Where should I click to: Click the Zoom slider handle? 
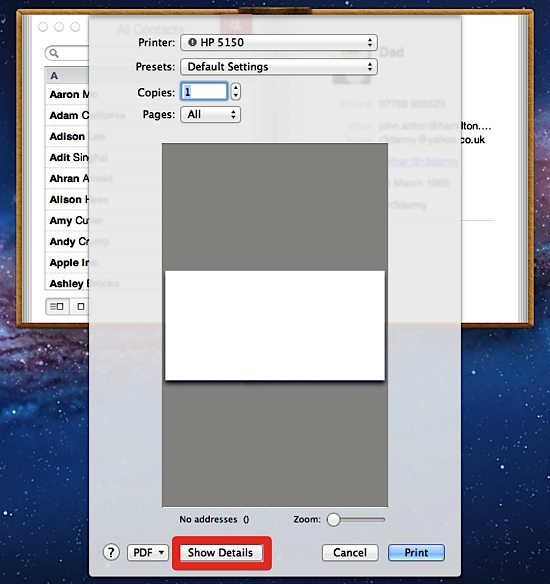[x=334, y=520]
